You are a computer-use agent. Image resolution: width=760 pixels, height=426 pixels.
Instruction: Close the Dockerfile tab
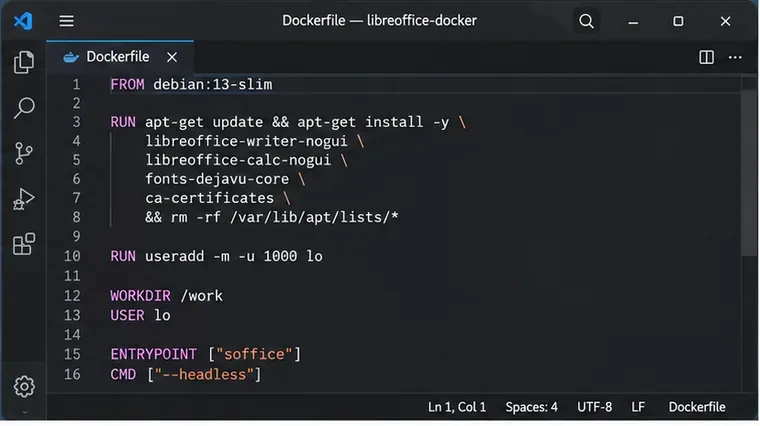coord(172,57)
